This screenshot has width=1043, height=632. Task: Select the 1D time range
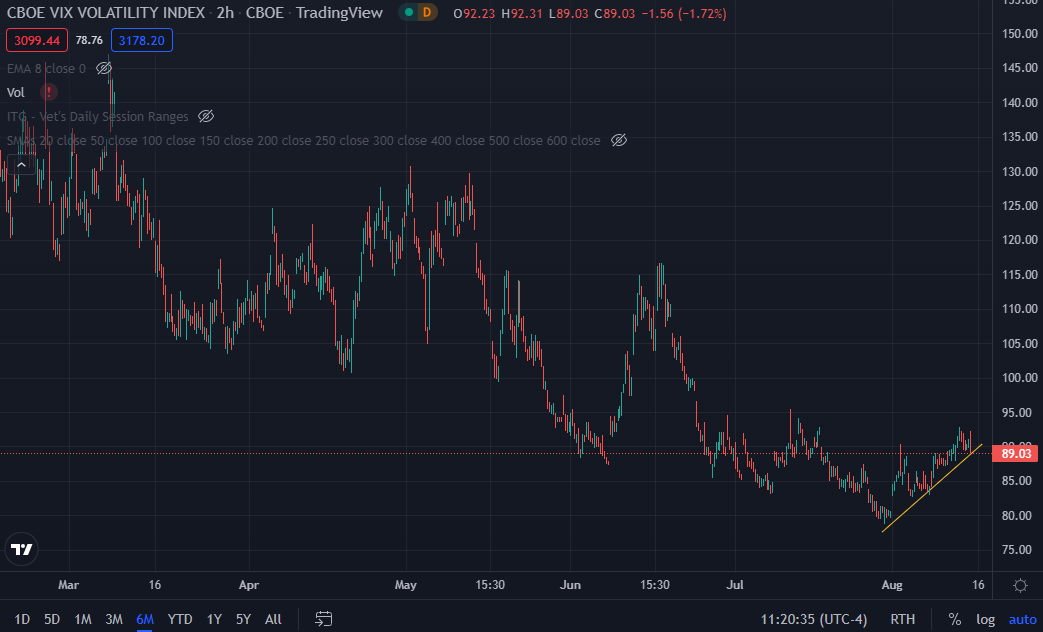click(x=22, y=619)
